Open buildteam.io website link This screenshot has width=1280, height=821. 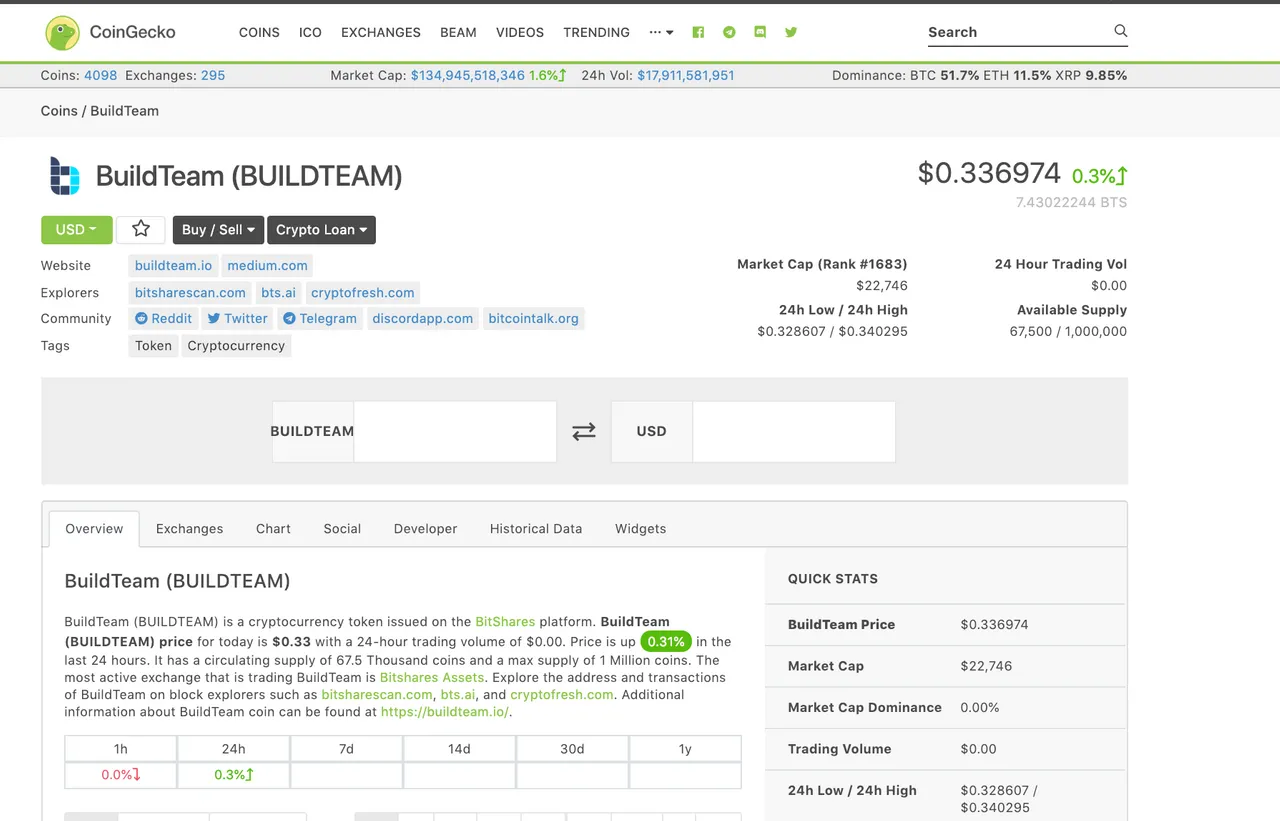click(173, 265)
